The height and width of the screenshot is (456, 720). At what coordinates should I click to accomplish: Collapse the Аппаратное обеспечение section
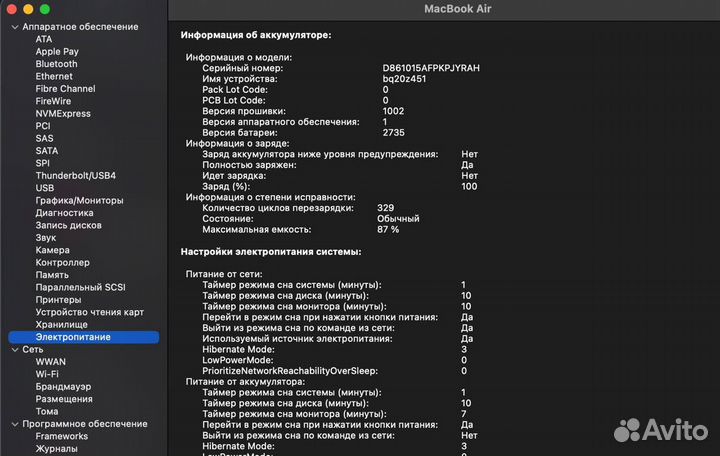(15, 27)
